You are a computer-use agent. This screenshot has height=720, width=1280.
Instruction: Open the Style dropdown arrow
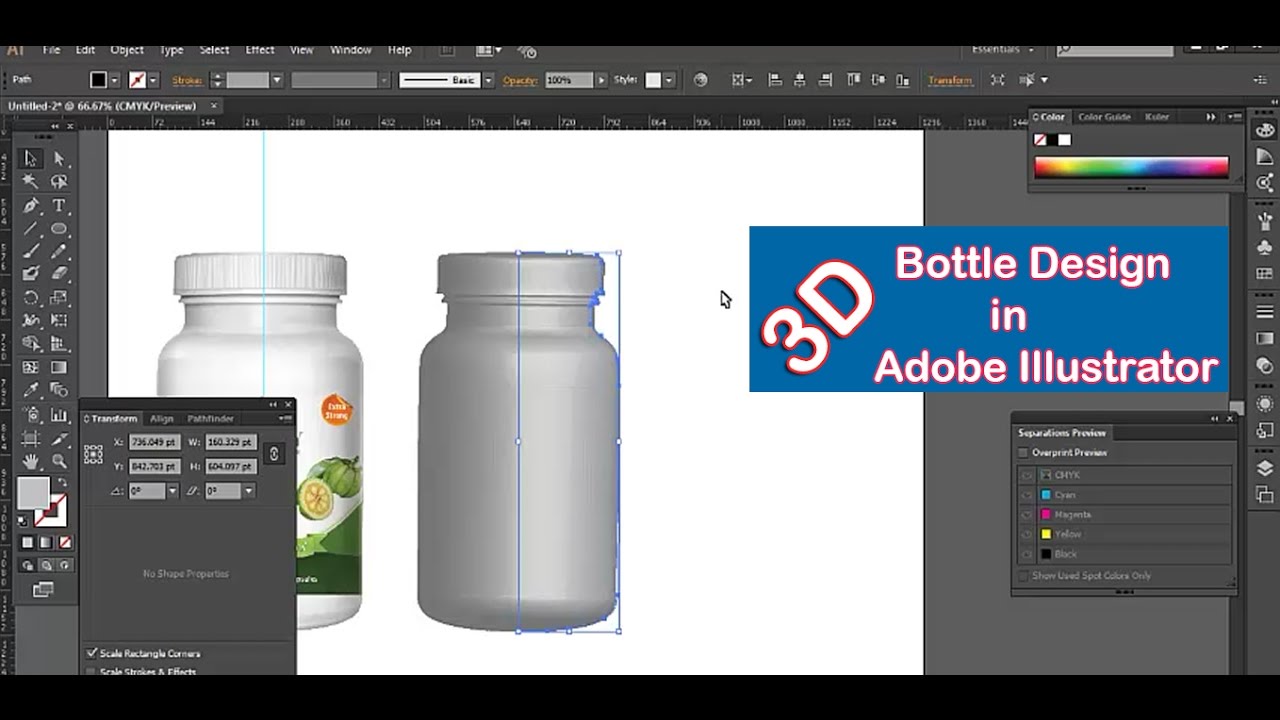[x=669, y=80]
